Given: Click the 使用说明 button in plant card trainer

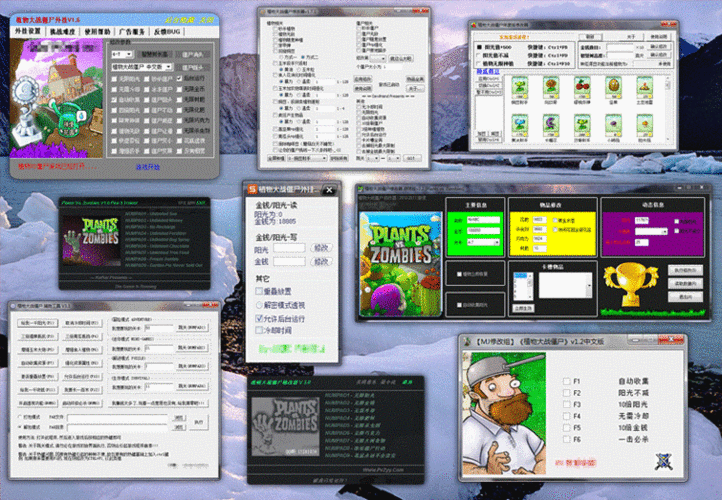Looking at the screenshot, I should [x=659, y=37].
